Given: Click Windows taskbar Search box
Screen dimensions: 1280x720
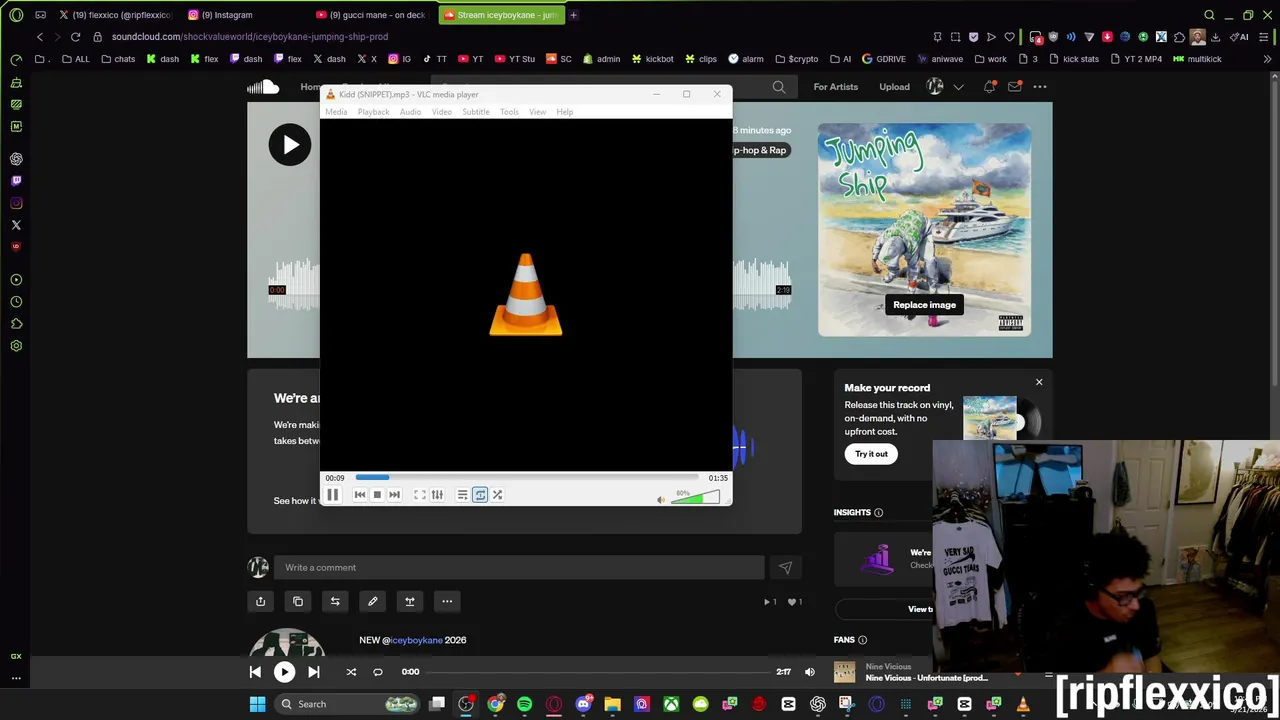Looking at the screenshot, I should 348,704.
